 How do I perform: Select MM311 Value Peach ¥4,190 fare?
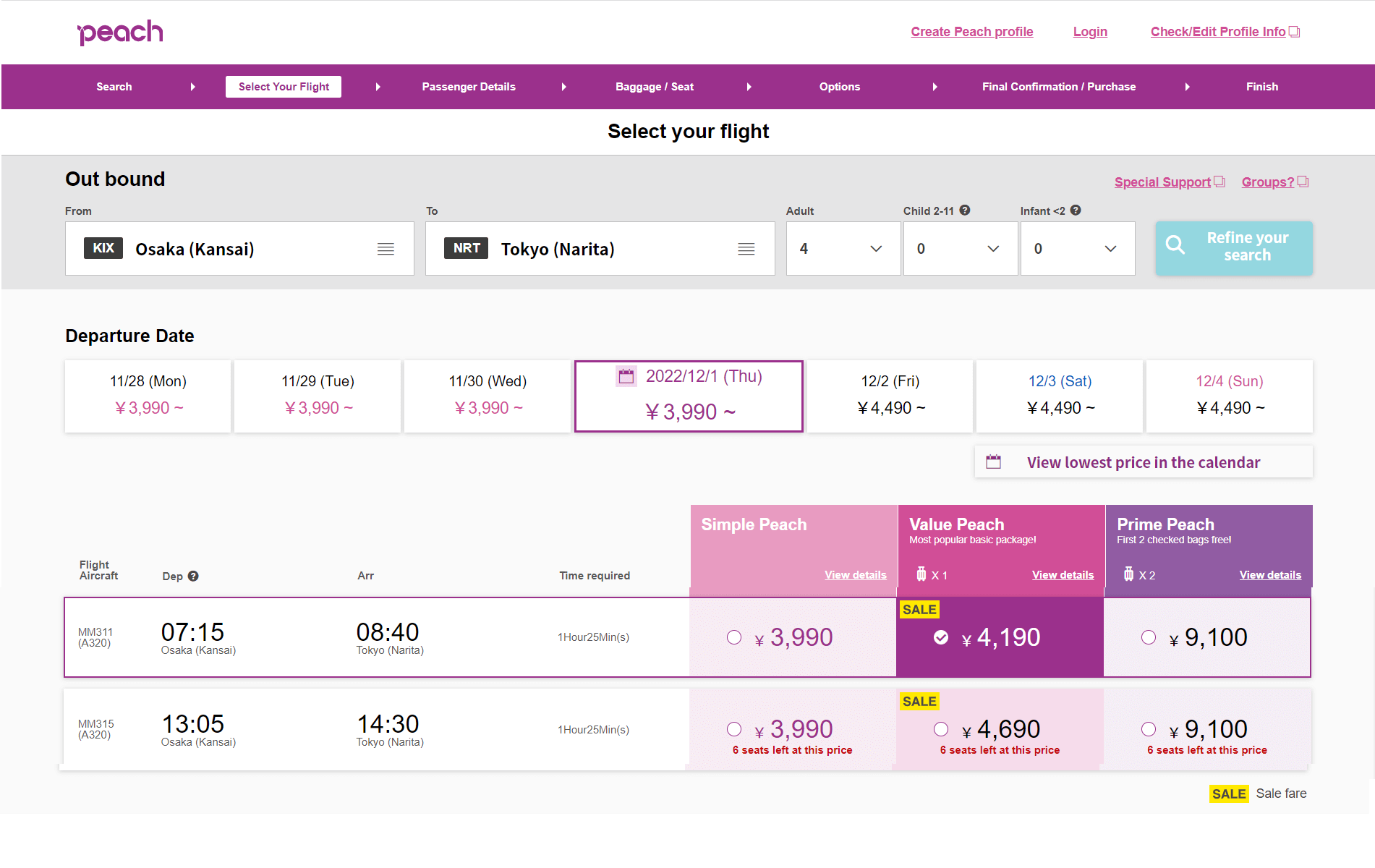(941, 637)
